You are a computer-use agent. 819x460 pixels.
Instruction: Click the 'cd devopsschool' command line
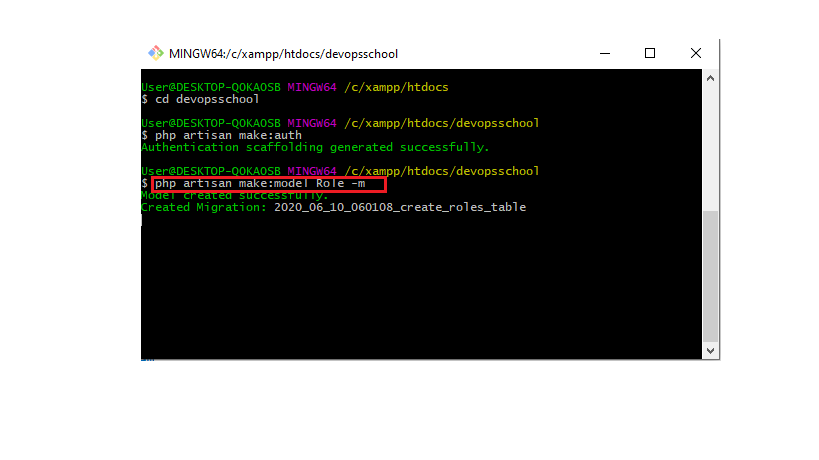pyautogui.click(x=200, y=99)
